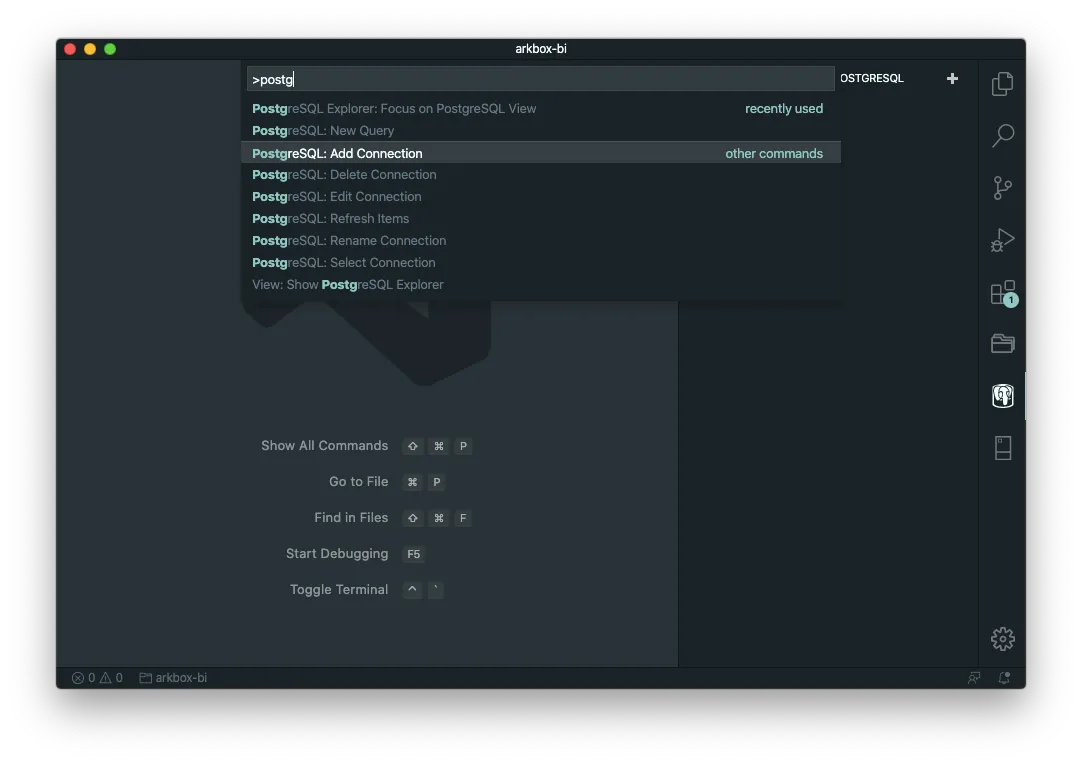This screenshot has height=763, width=1082.
Task: Click errors and warnings status indicator
Action: 97,678
